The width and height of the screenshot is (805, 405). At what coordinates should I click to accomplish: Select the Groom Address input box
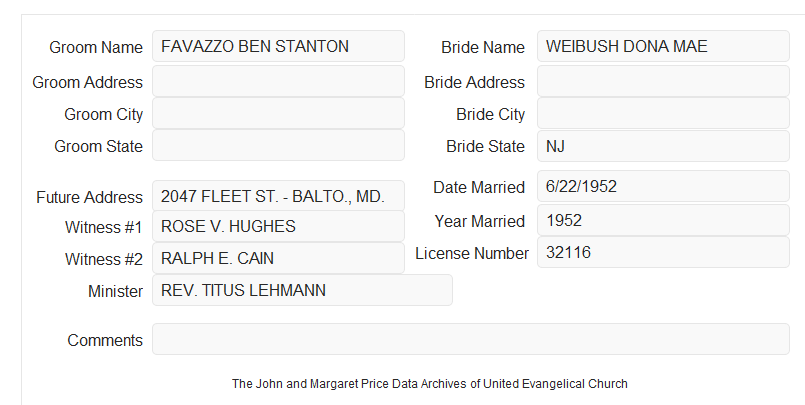pyautogui.click(x=278, y=81)
